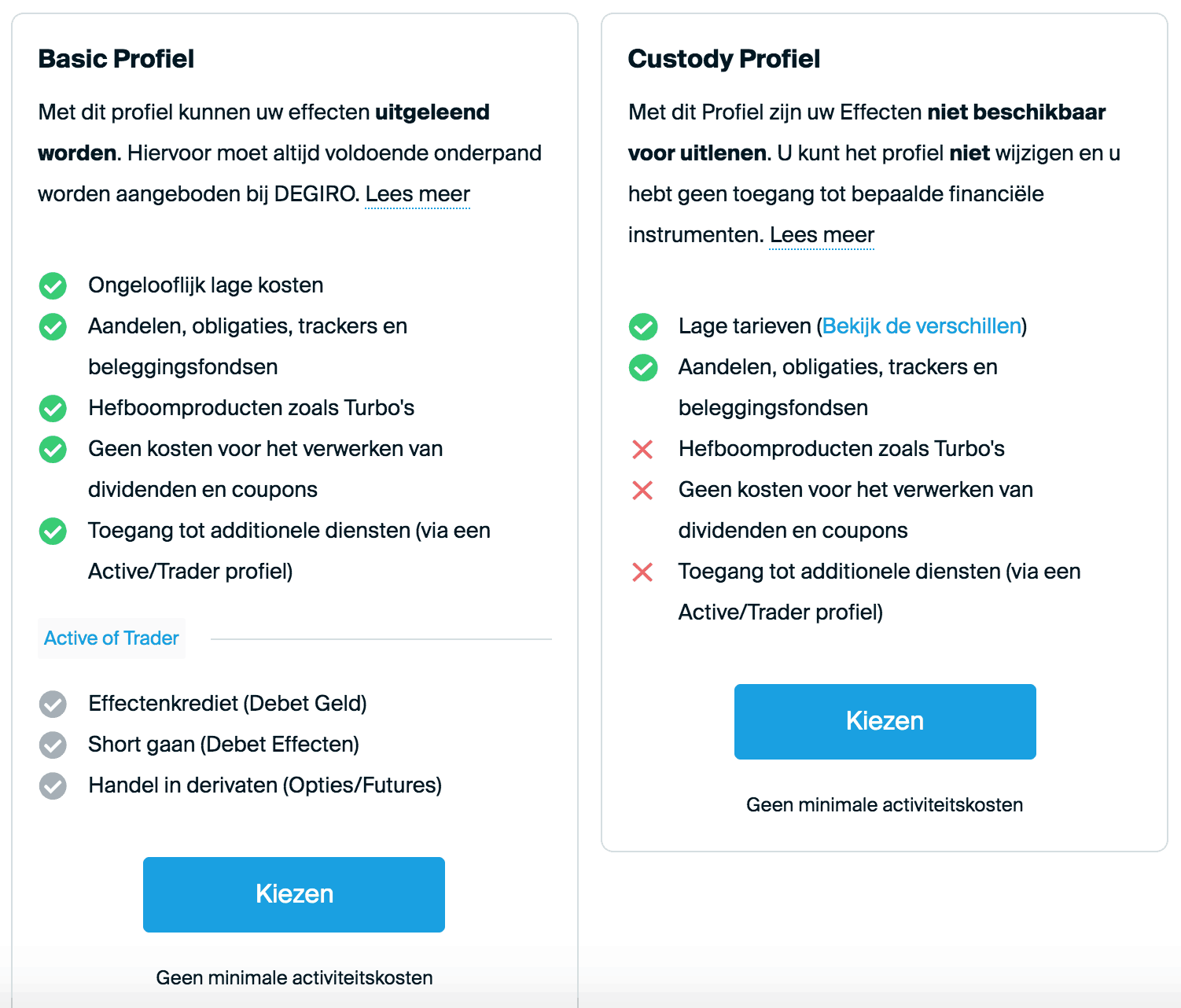Viewport: 1181px width, 1008px height.
Task: Open Bekijk de verschillen link
Action: tap(922, 326)
